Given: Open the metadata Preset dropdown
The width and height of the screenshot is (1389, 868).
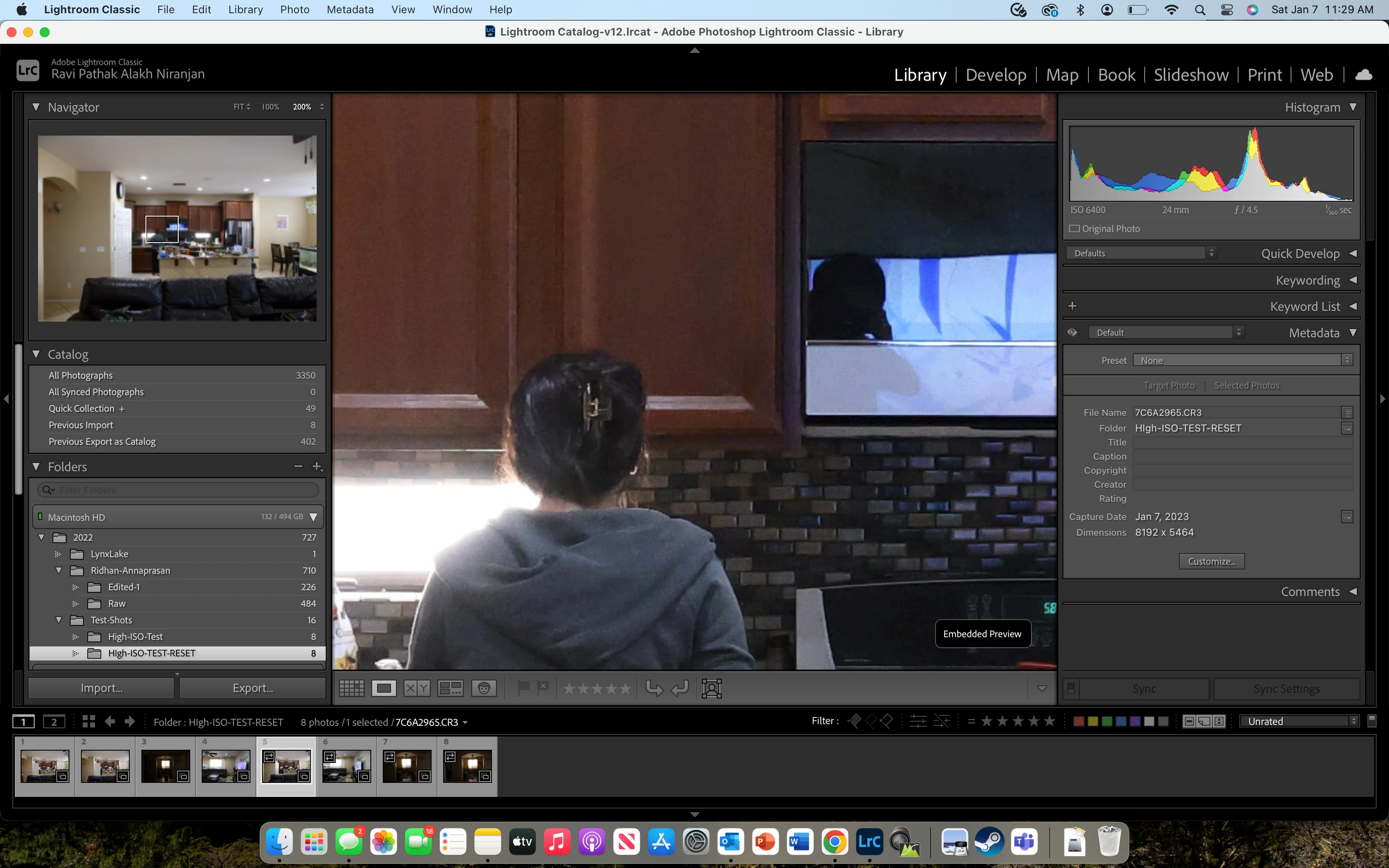Looking at the screenshot, I should click(x=1243, y=360).
